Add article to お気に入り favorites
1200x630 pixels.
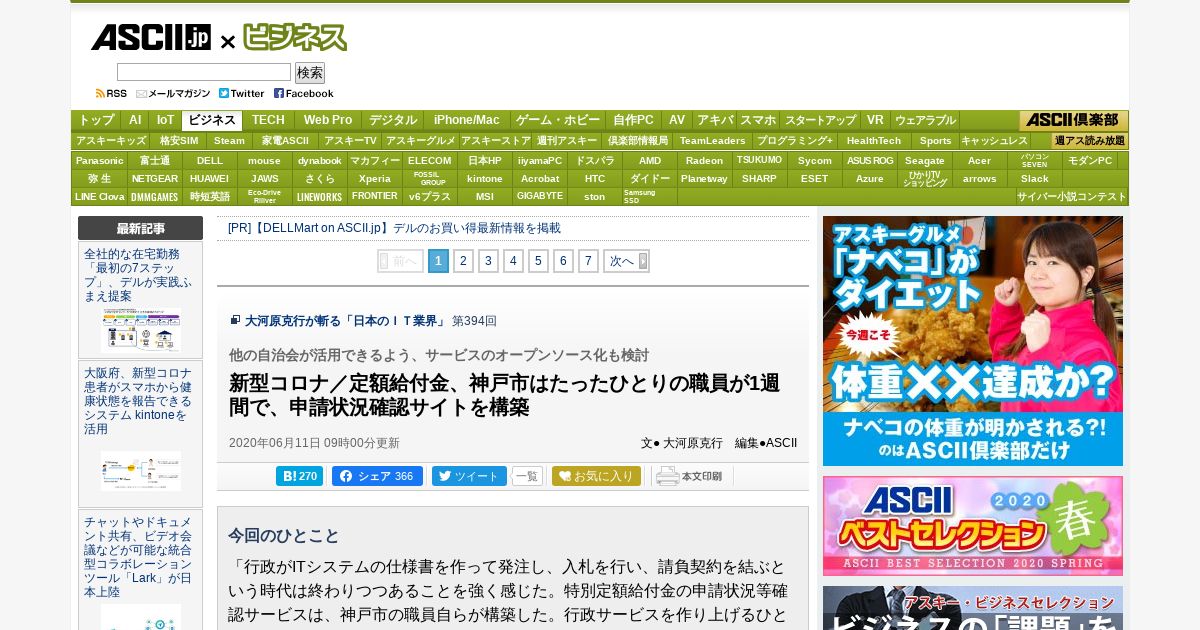coord(596,476)
